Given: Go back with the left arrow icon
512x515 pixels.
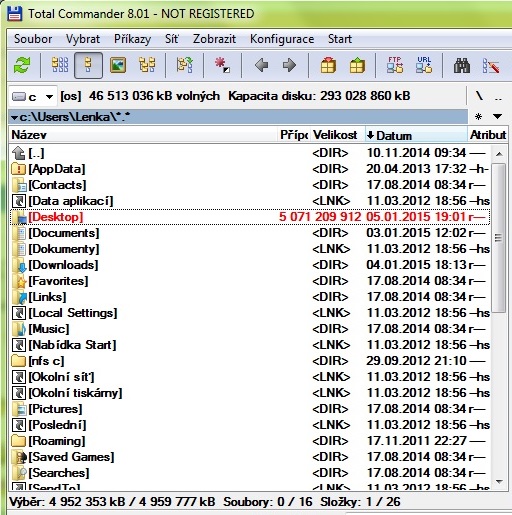Looking at the screenshot, I should pyautogui.click(x=261, y=65).
